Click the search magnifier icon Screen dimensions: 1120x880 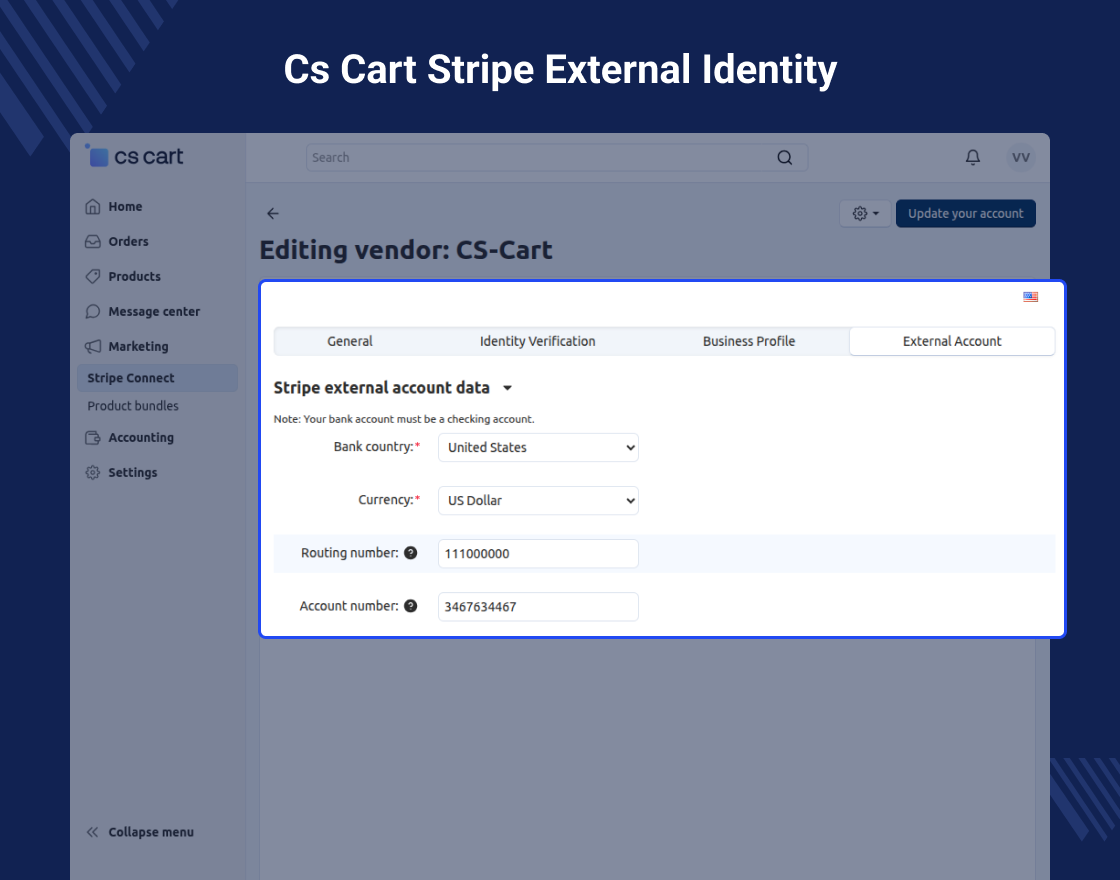(x=784, y=158)
